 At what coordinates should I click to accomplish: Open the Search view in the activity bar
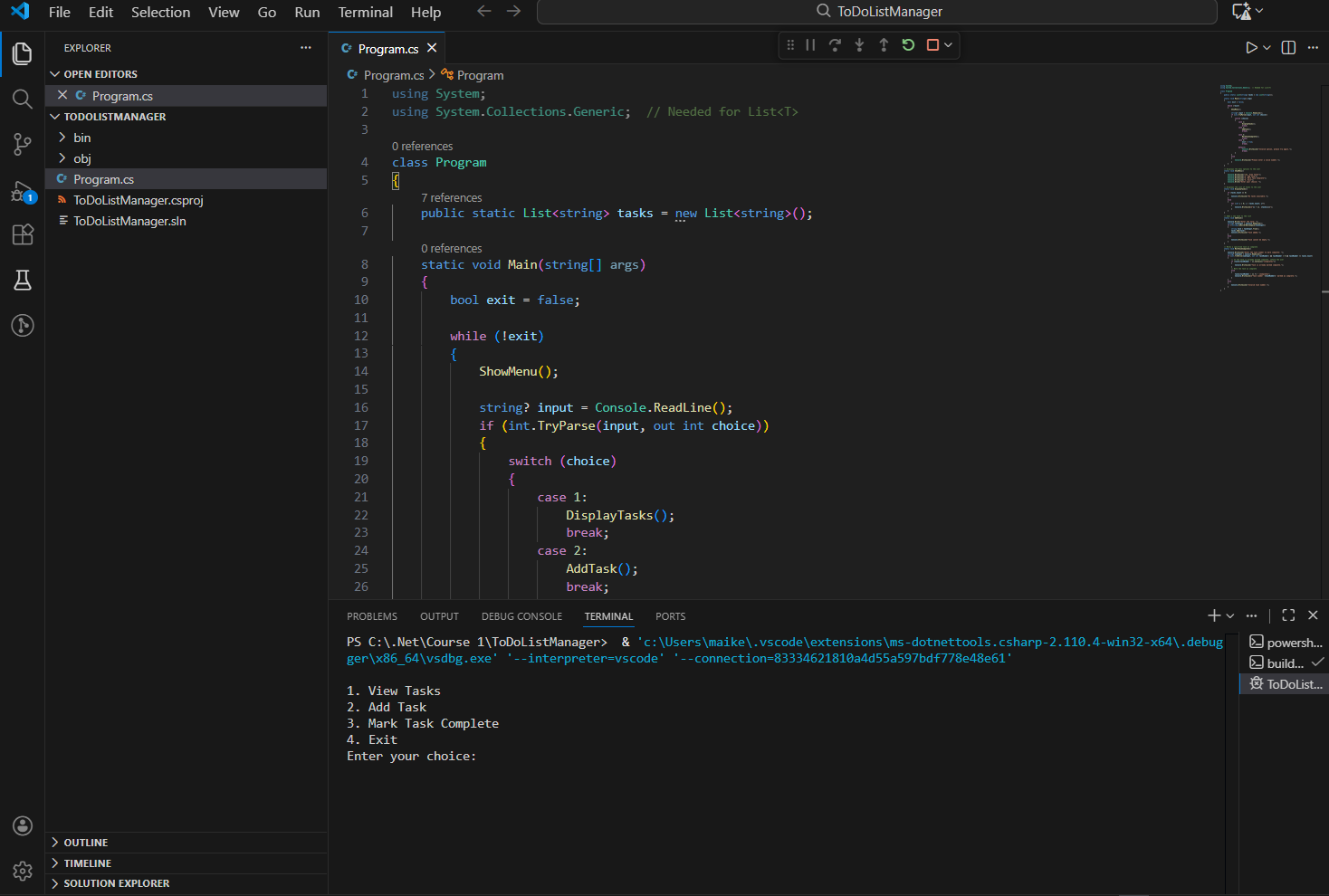click(x=22, y=99)
